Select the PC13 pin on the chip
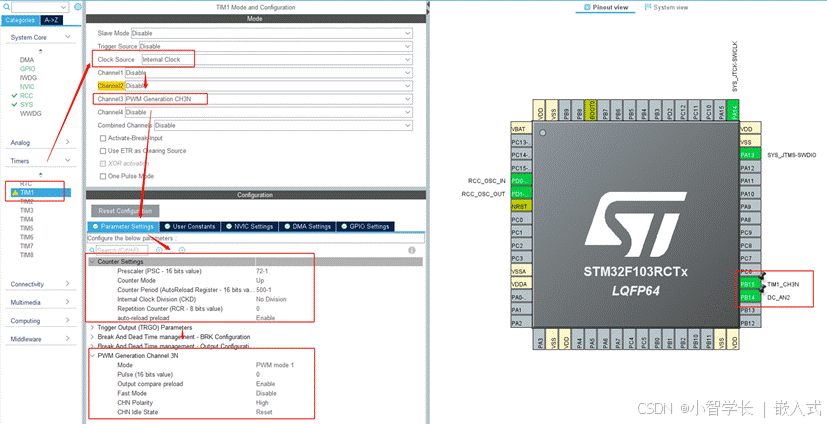The width and height of the screenshot is (827, 424). click(521, 142)
